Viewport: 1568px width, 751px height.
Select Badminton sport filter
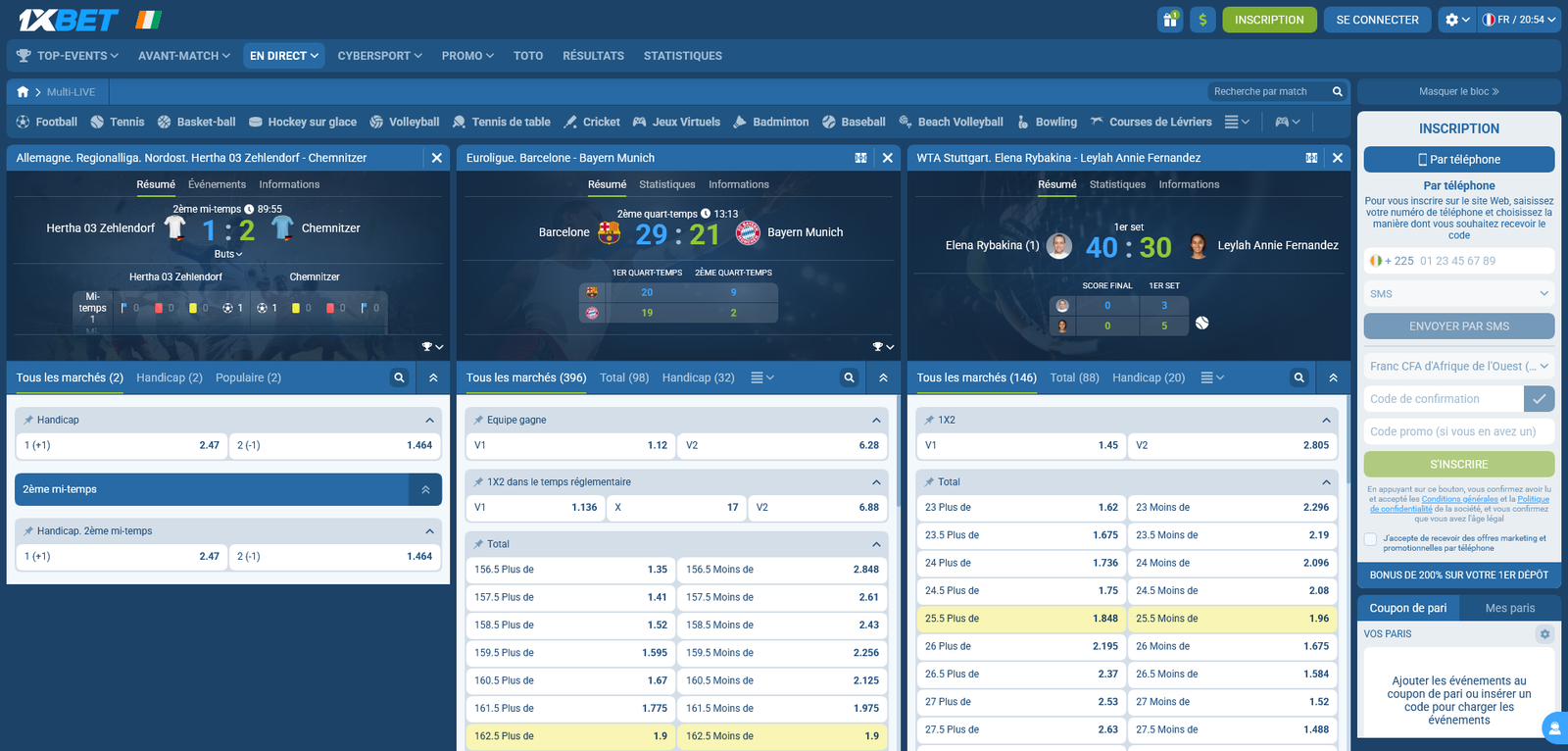click(x=771, y=122)
